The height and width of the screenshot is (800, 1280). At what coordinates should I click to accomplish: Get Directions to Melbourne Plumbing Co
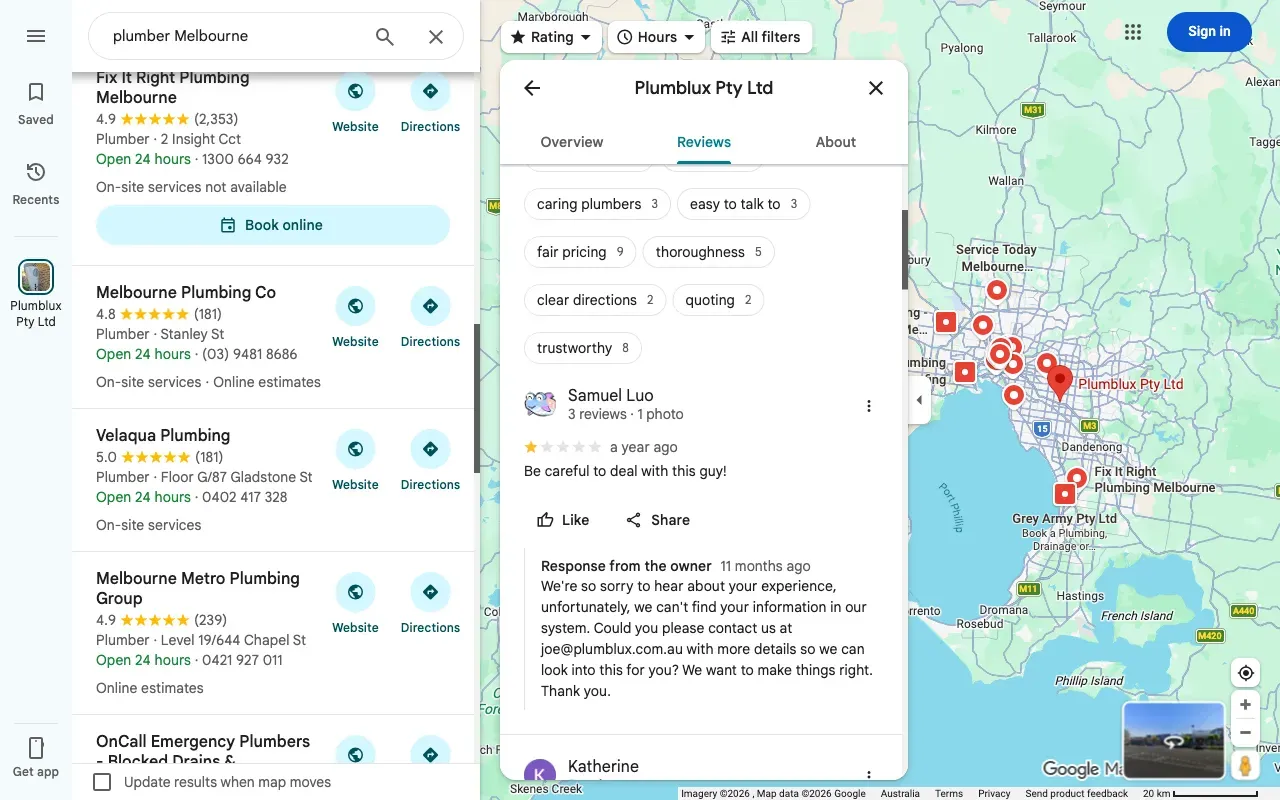(430, 318)
